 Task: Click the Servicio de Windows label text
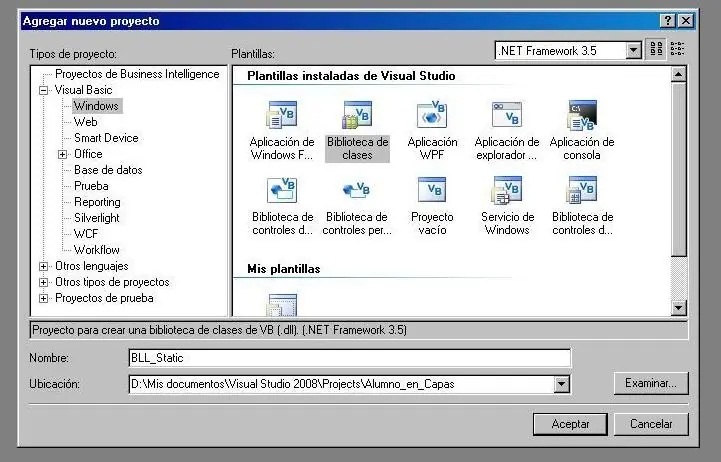coord(507,223)
